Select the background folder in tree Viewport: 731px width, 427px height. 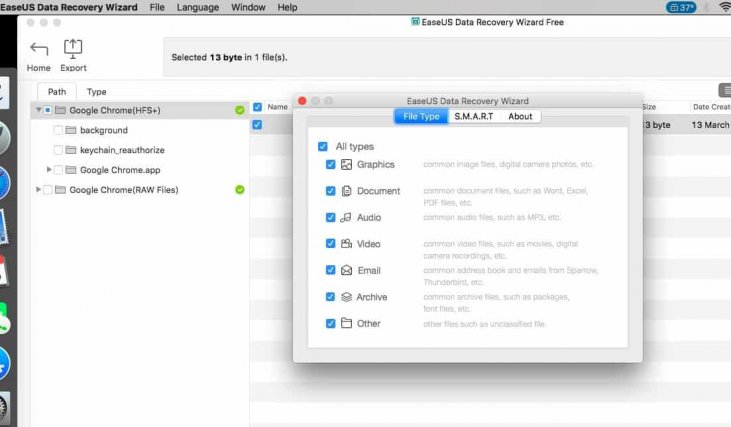pos(103,130)
